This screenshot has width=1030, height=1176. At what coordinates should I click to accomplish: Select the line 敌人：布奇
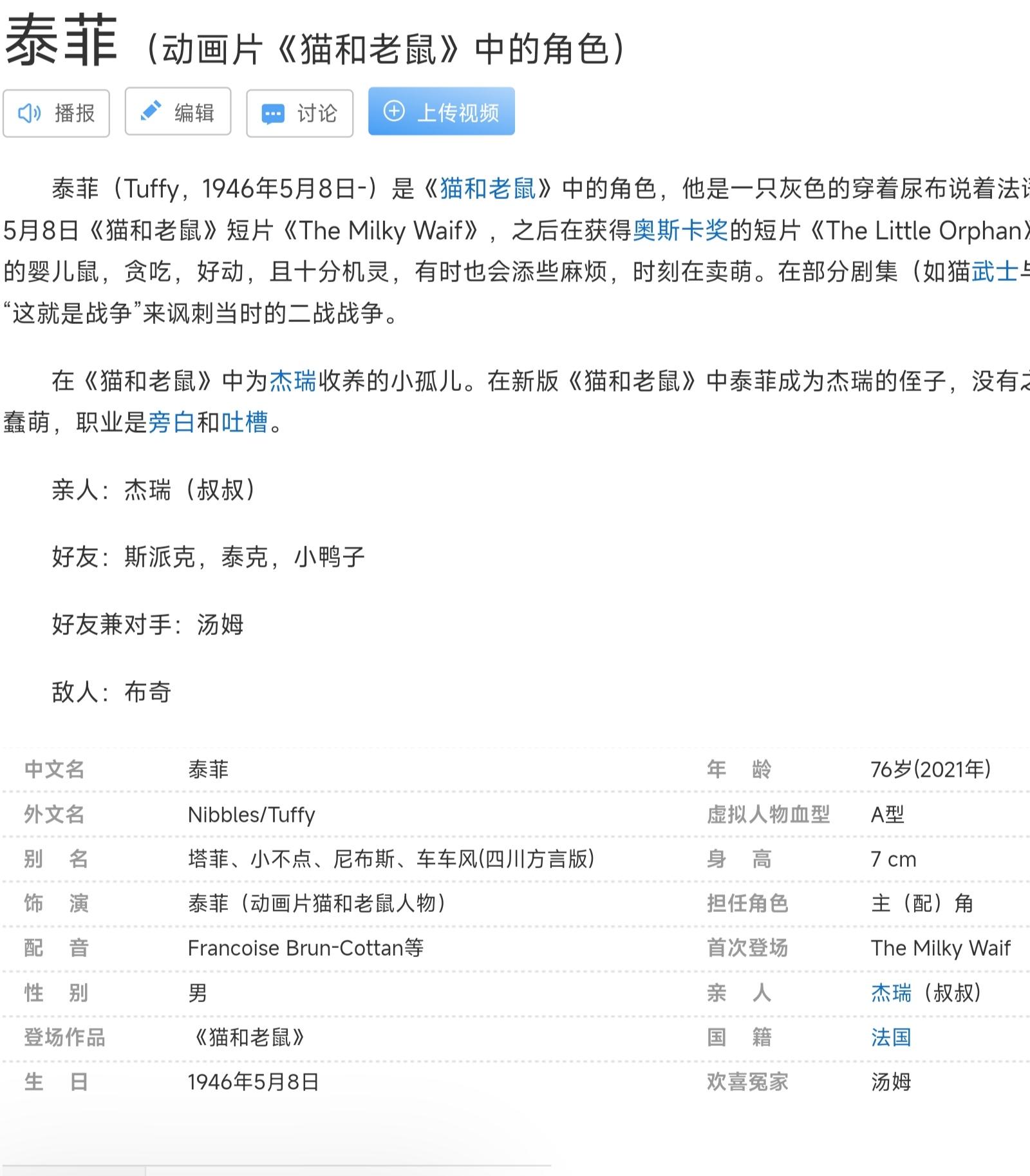click(x=112, y=692)
